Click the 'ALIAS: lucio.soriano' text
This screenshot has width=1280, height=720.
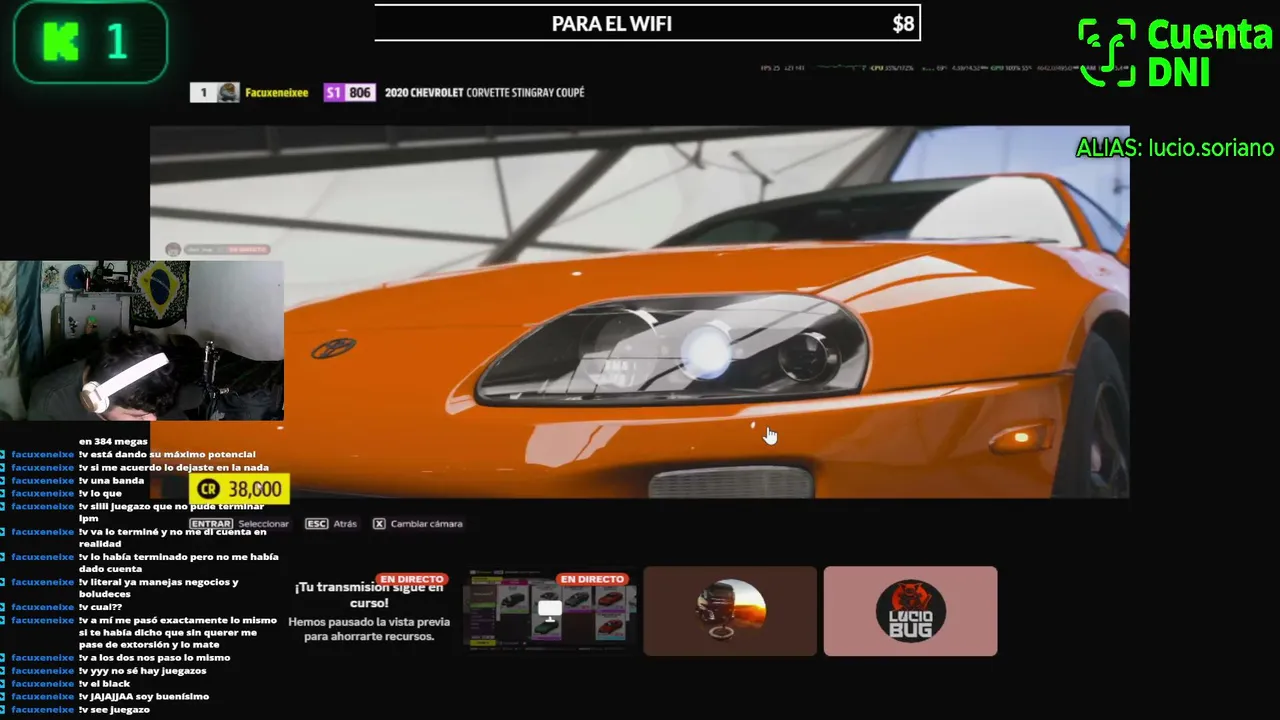click(x=1175, y=148)
